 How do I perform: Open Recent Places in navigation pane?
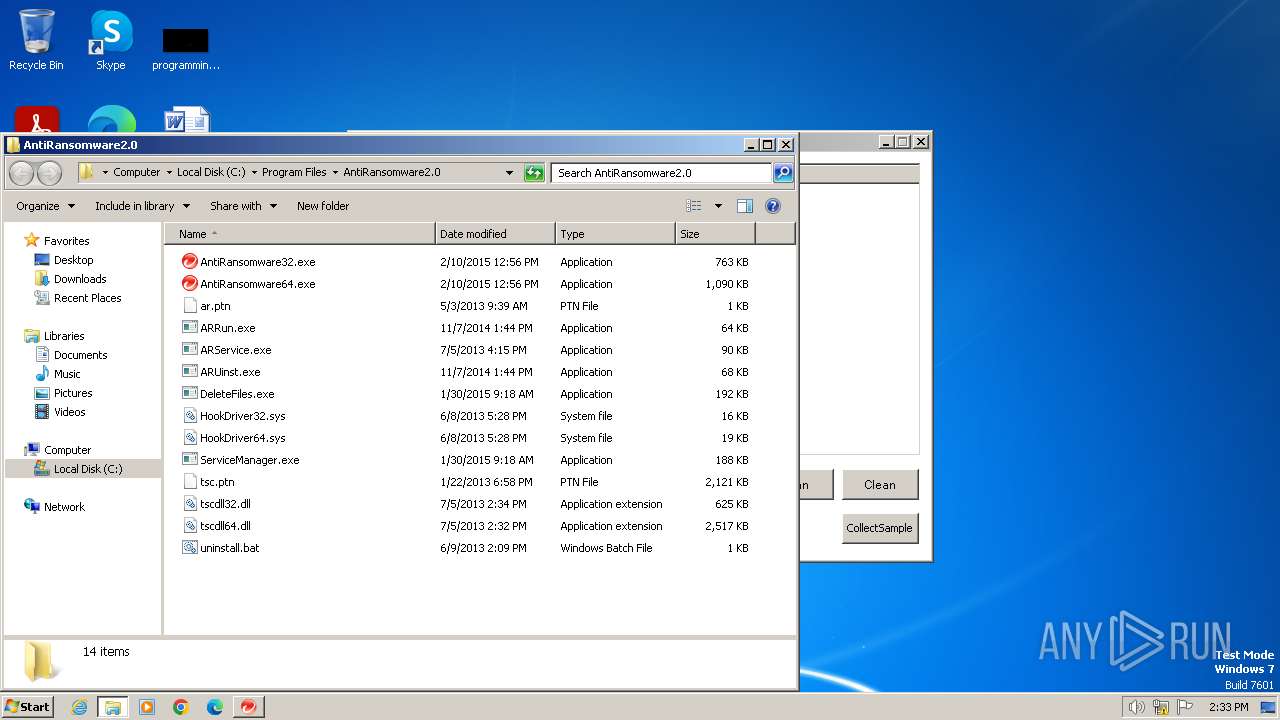point(87,298)
